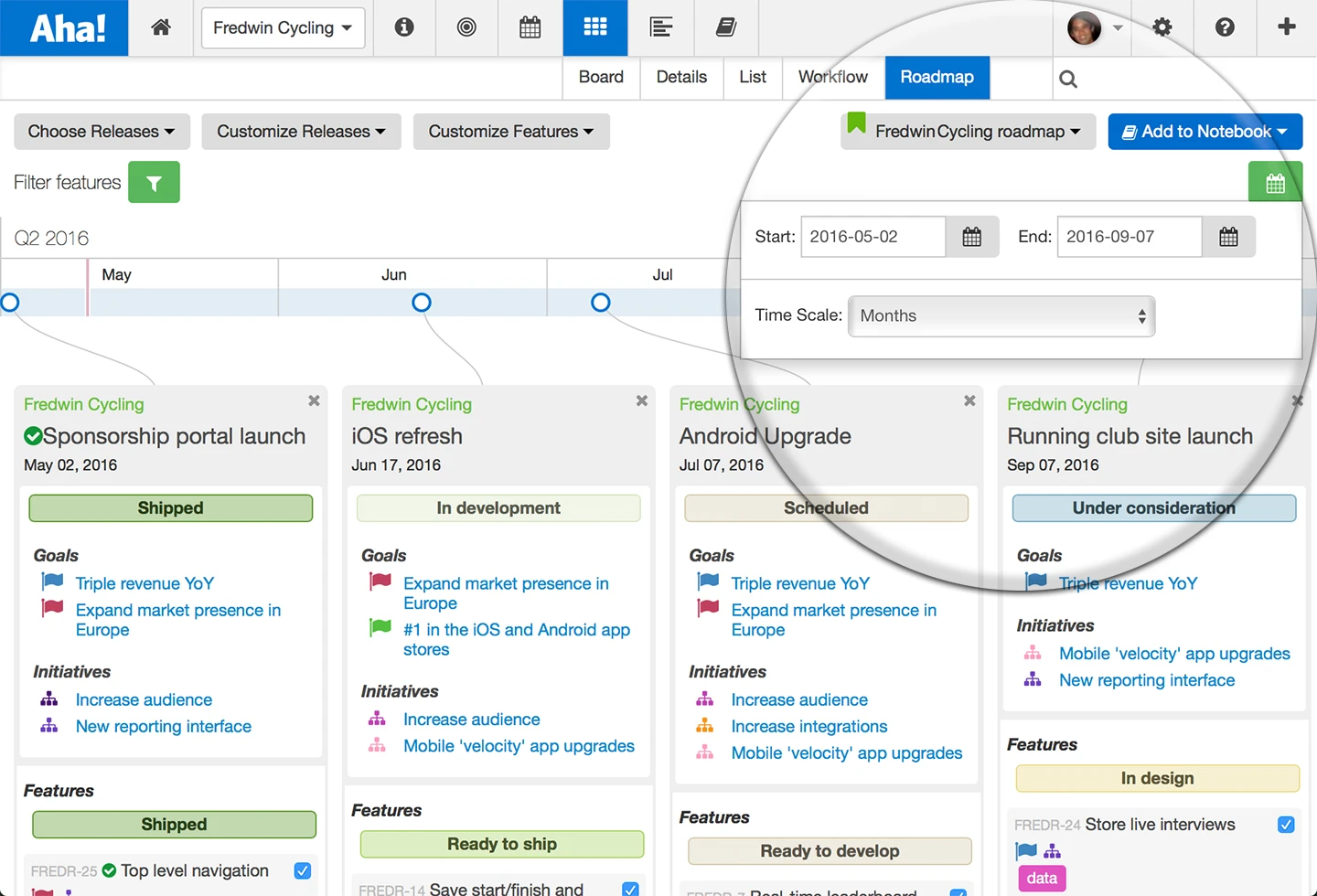Switch to the List tab
Viewport: 1317px width, 896px height.
[x=753, y=78]
